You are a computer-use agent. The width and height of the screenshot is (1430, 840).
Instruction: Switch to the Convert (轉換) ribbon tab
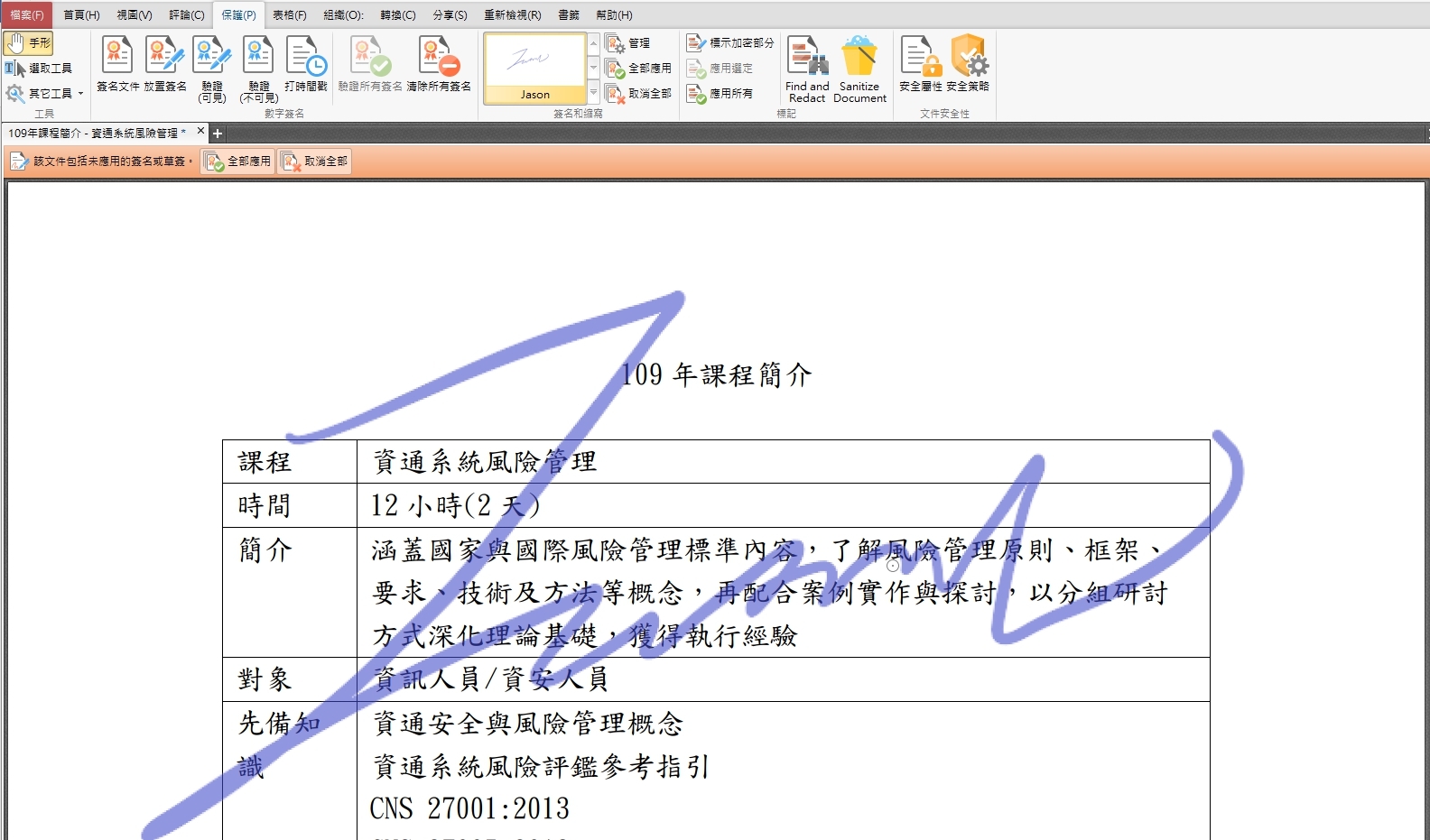pyautogui.click(x=398, y=14)
